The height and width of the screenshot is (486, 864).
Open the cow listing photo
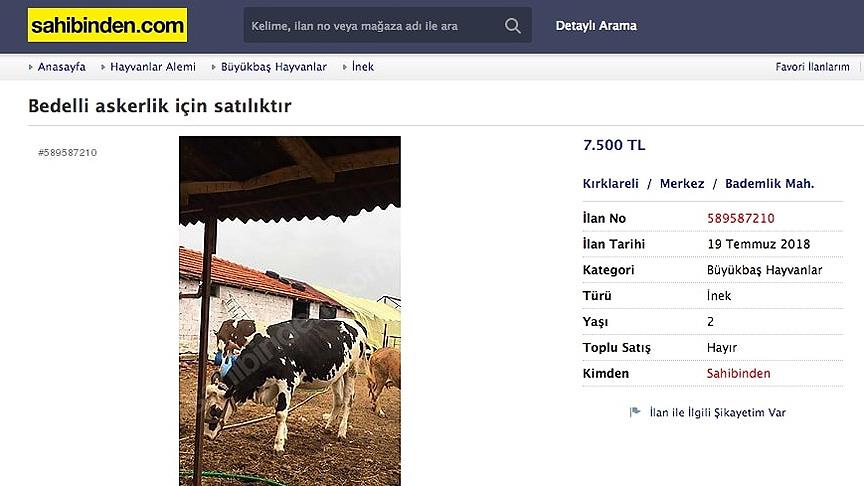(290, 311)
